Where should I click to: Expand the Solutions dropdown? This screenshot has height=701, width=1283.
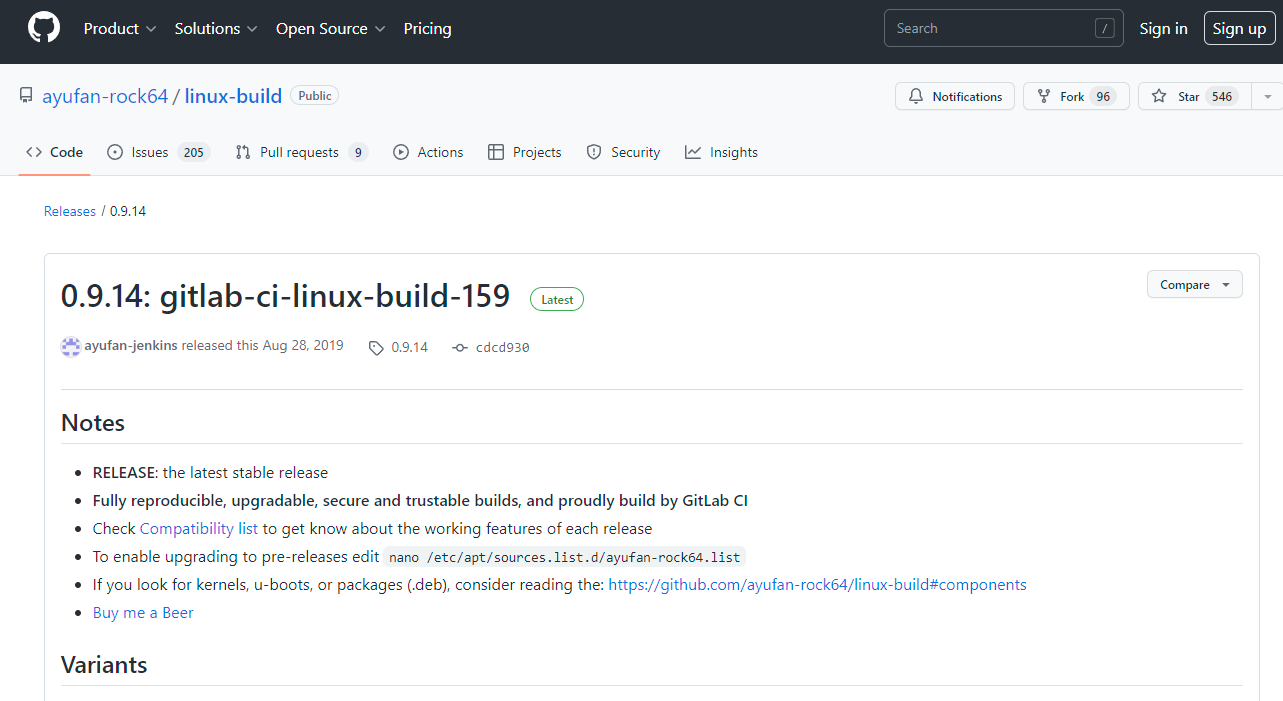pyautogui.click(x=216, y=29)
